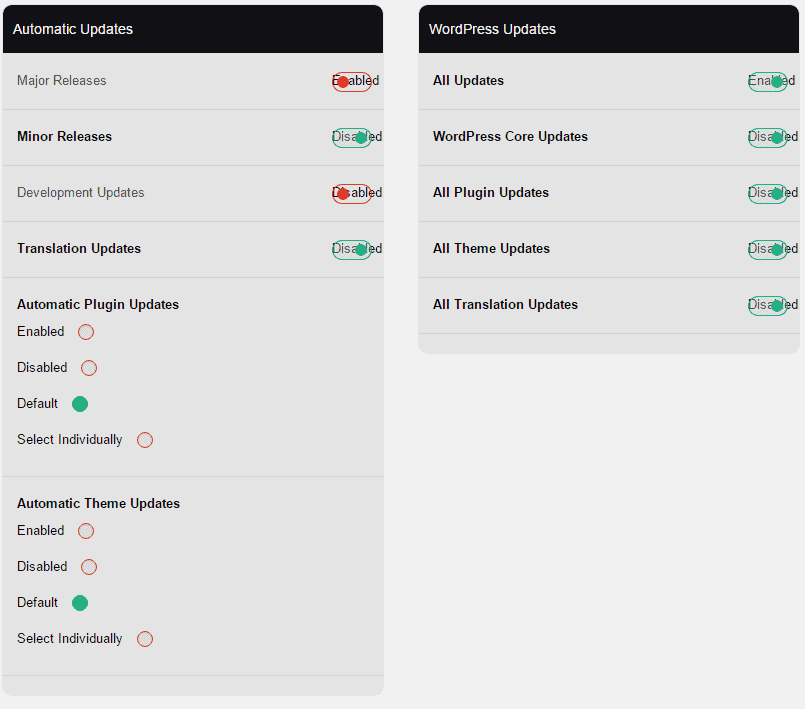Click the Translation Updates label
This screenshot has height=709, width=805.
tap(79, 248)
